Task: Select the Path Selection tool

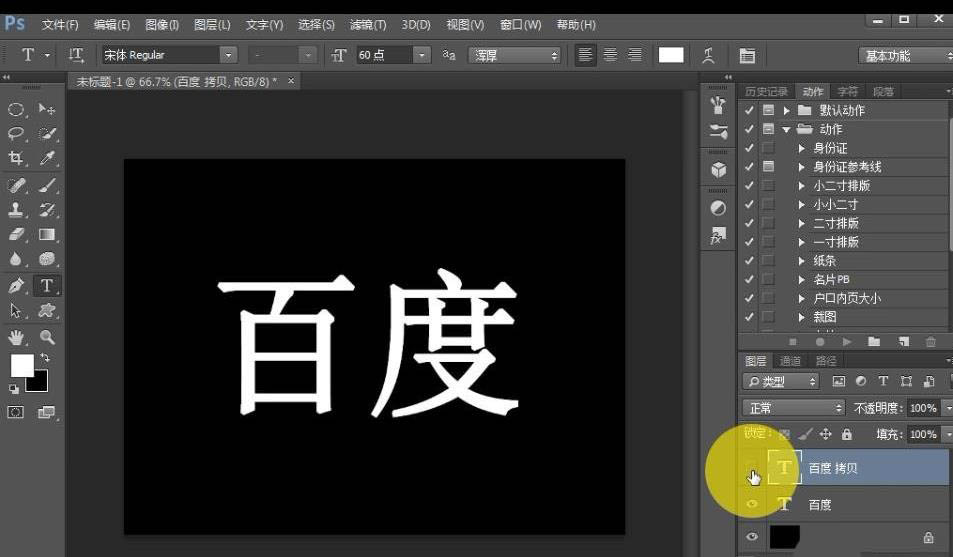Action: point(16,310)
